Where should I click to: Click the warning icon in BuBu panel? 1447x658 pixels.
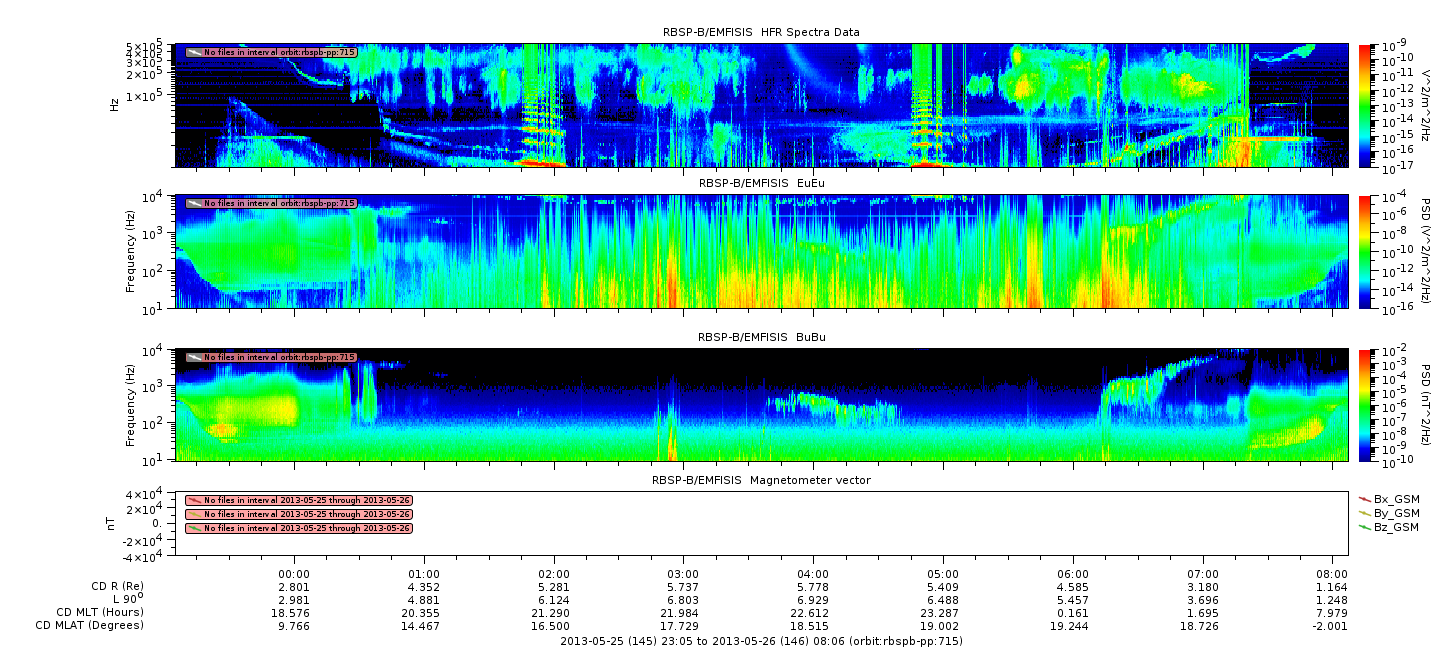coord(194,357)
